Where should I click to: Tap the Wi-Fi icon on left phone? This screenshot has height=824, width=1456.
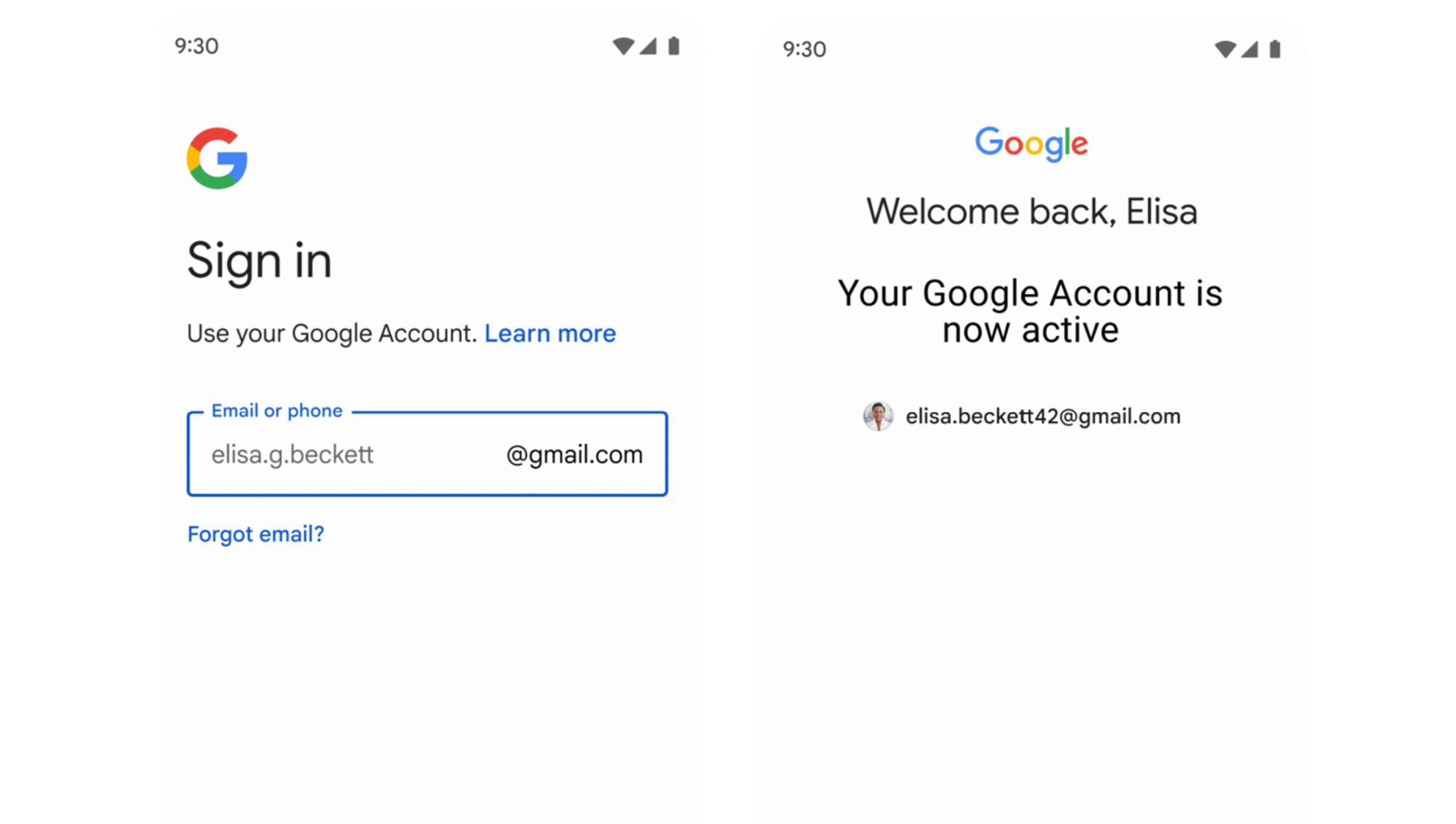pos(623,46)
